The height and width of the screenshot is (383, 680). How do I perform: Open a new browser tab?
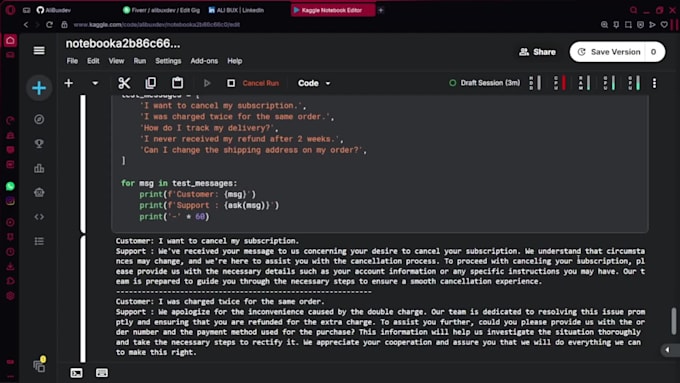381,10
